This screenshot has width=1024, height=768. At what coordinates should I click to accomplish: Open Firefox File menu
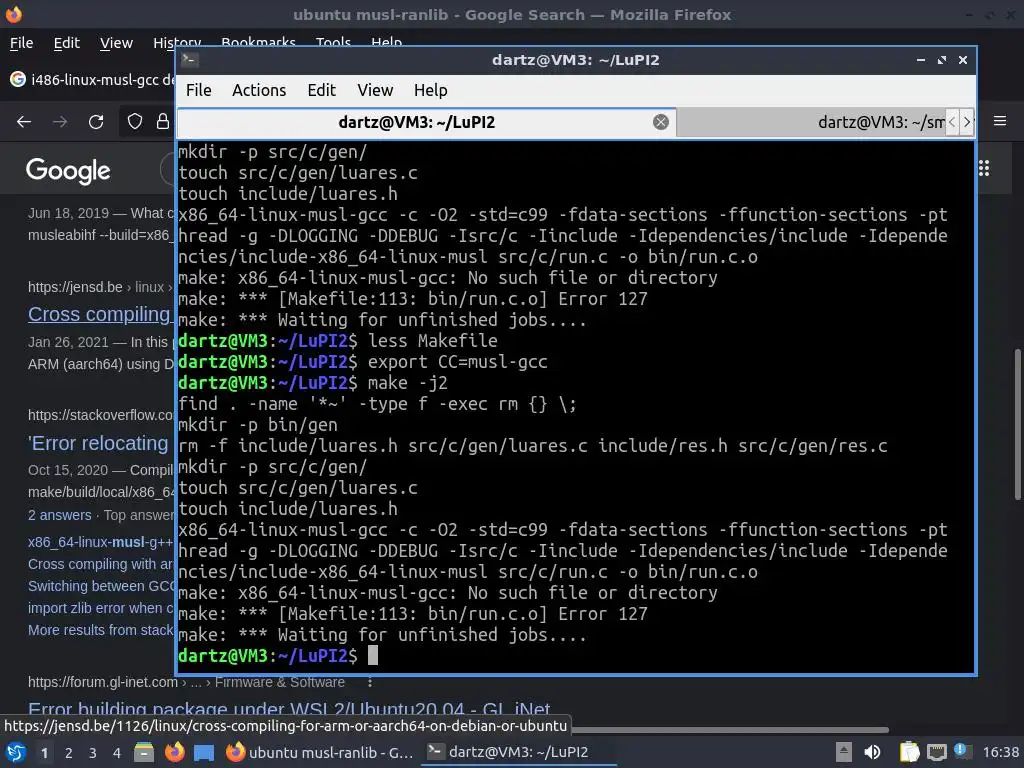[22, 43]
